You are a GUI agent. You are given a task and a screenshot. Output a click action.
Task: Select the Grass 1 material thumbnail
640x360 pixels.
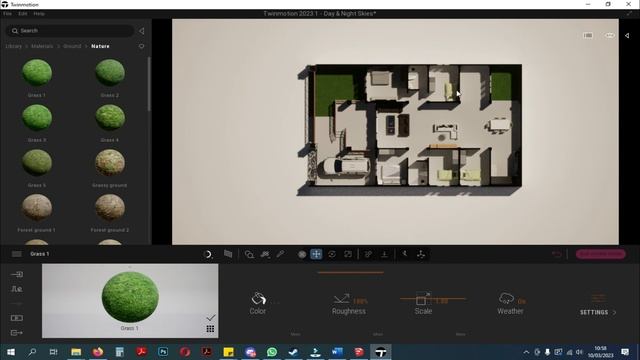(x=37, y=73)
